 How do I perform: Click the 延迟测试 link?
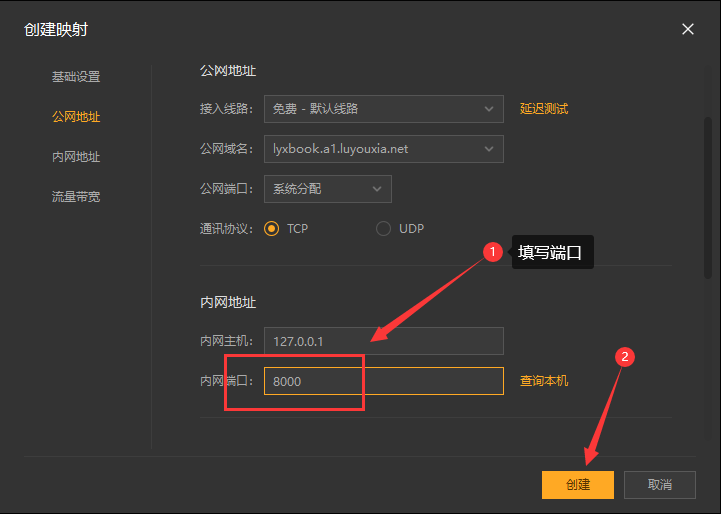pos(544,108)
